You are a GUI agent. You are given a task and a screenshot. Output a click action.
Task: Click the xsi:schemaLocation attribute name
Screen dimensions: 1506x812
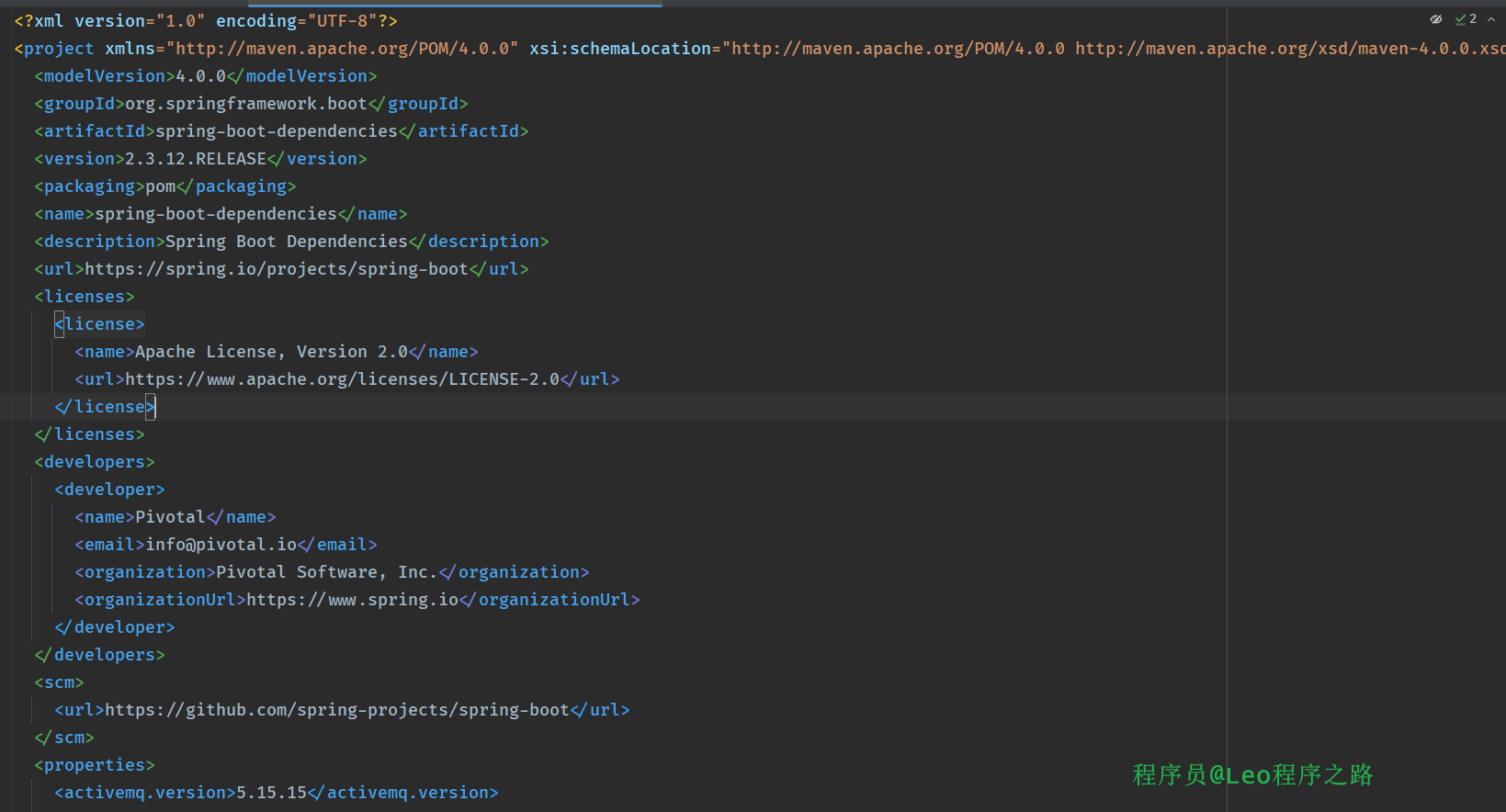click(620, 49)
